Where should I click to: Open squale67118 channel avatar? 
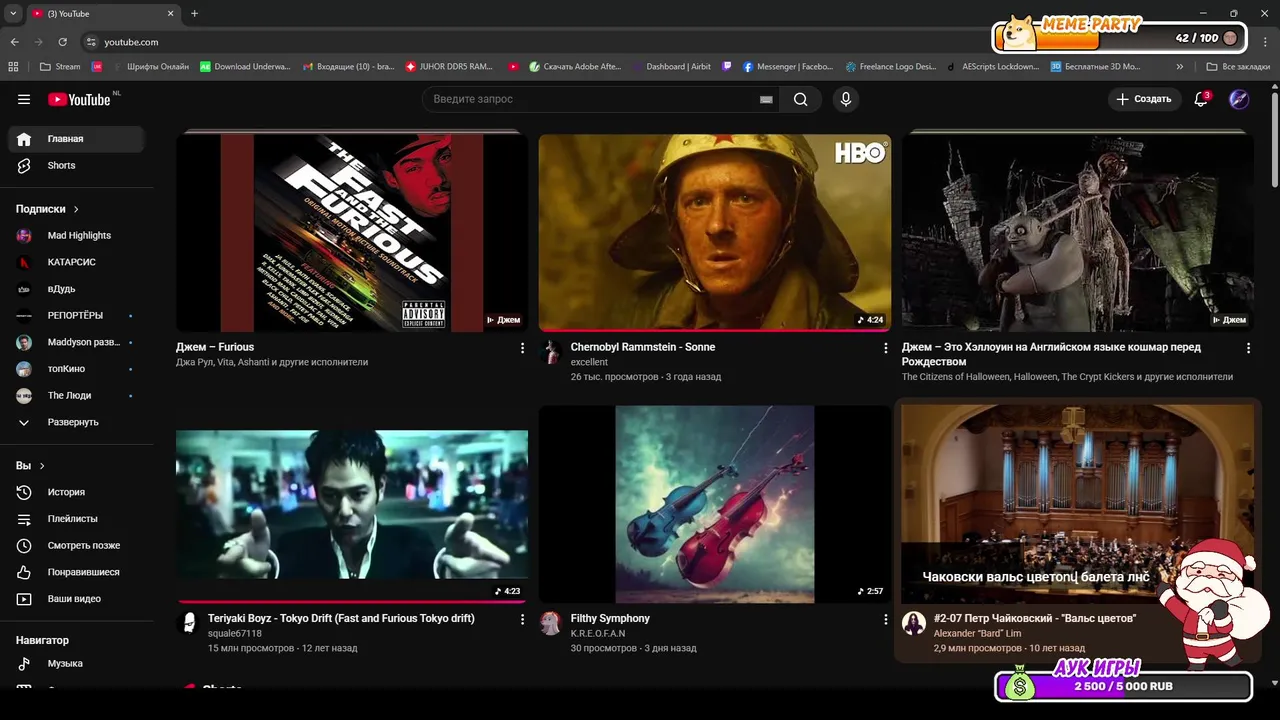point(188,623)
